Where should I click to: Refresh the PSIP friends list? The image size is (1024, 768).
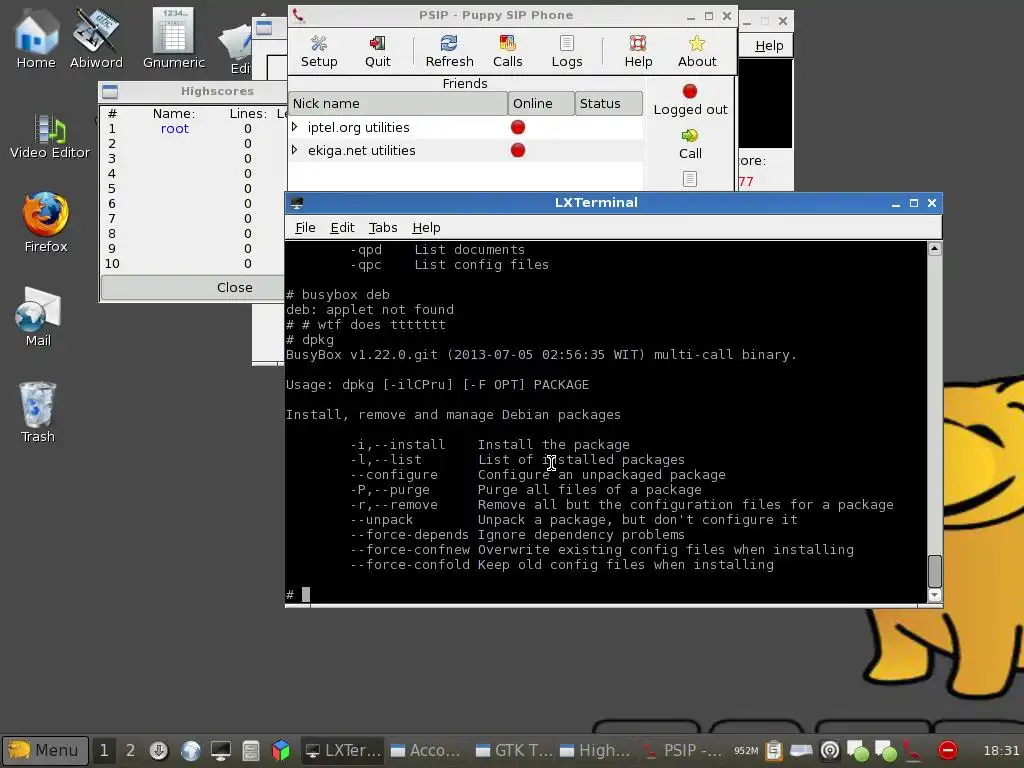click(x=449, y=51)
